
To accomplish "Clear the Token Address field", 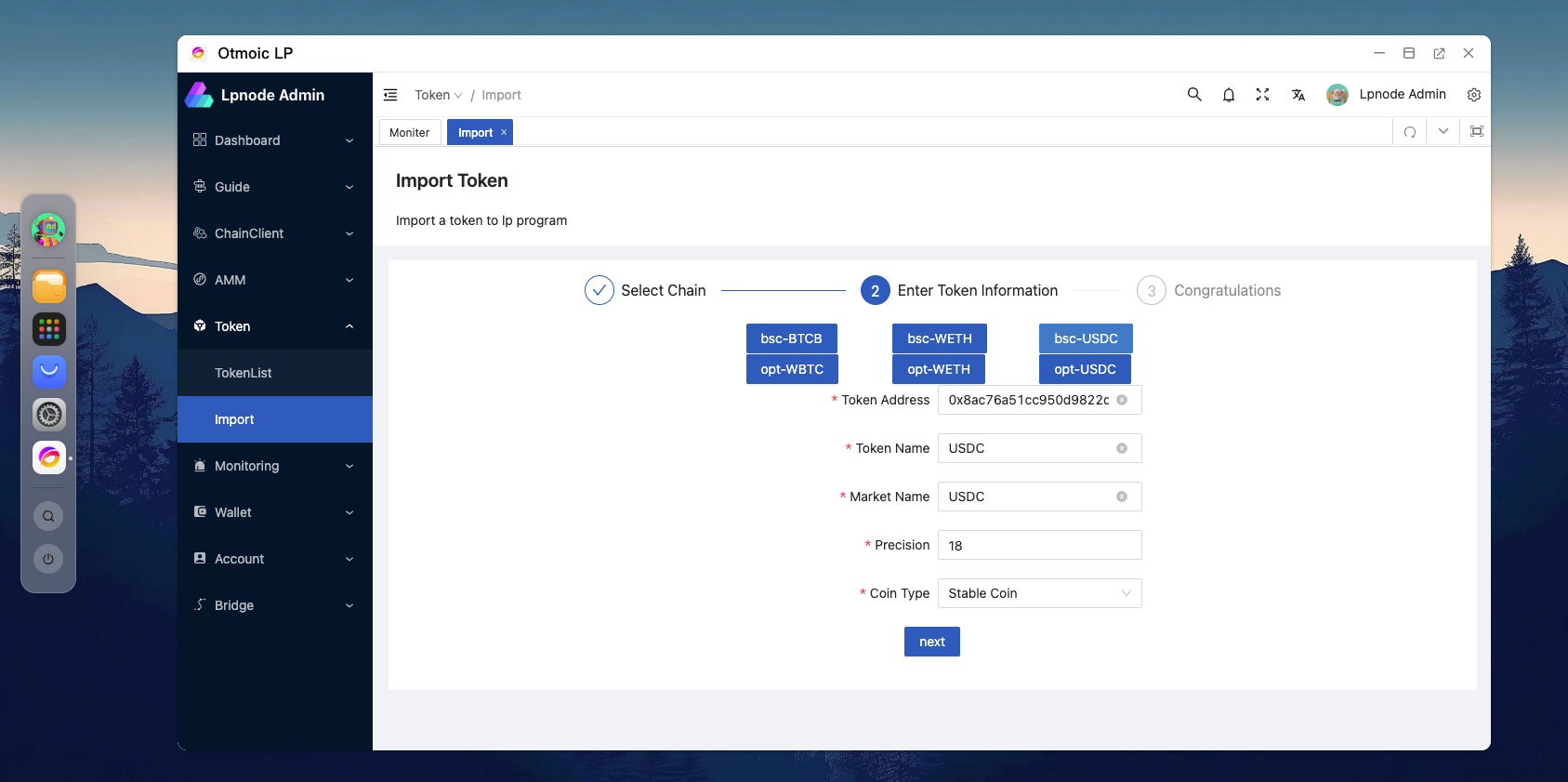I will coord(1122,400).
